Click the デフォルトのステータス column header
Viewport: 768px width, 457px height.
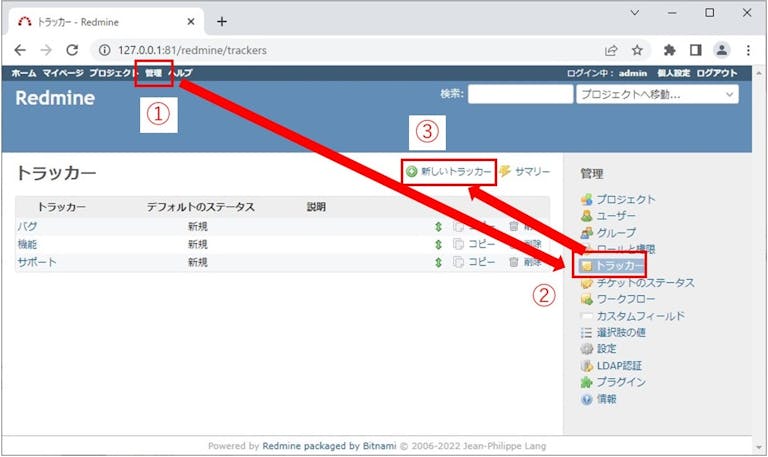201,207
